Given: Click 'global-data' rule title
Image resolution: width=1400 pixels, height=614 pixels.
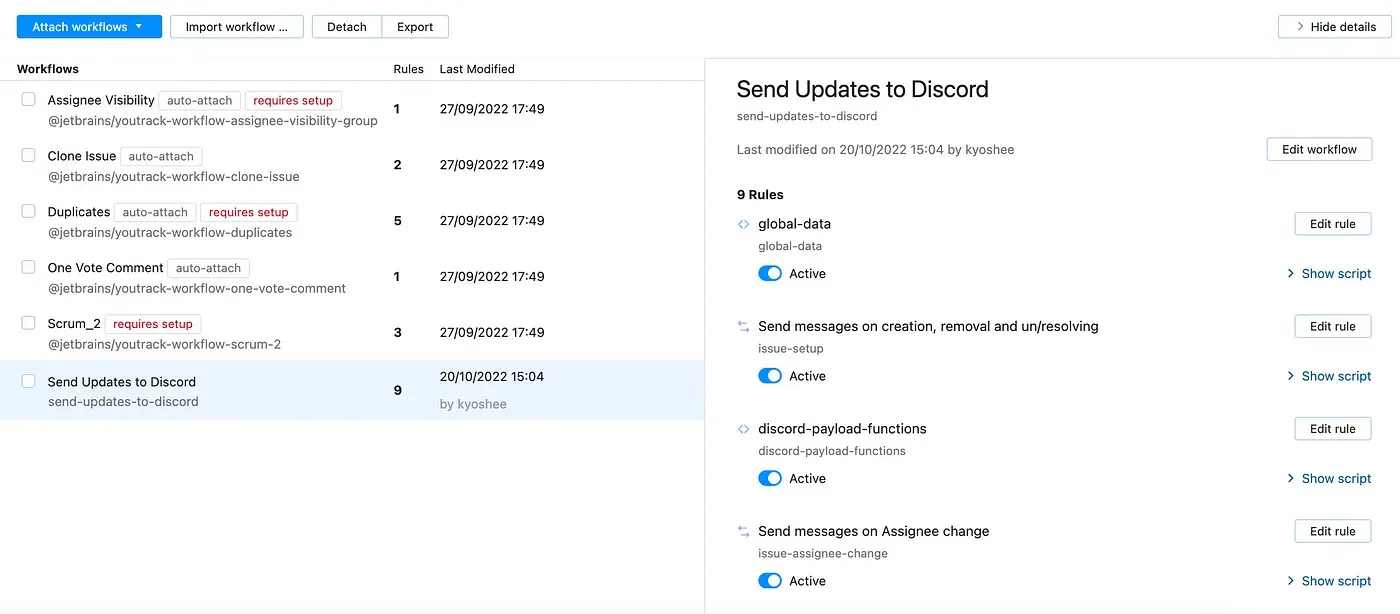Looking at the screenshot, I should click(x=794, y=224).
